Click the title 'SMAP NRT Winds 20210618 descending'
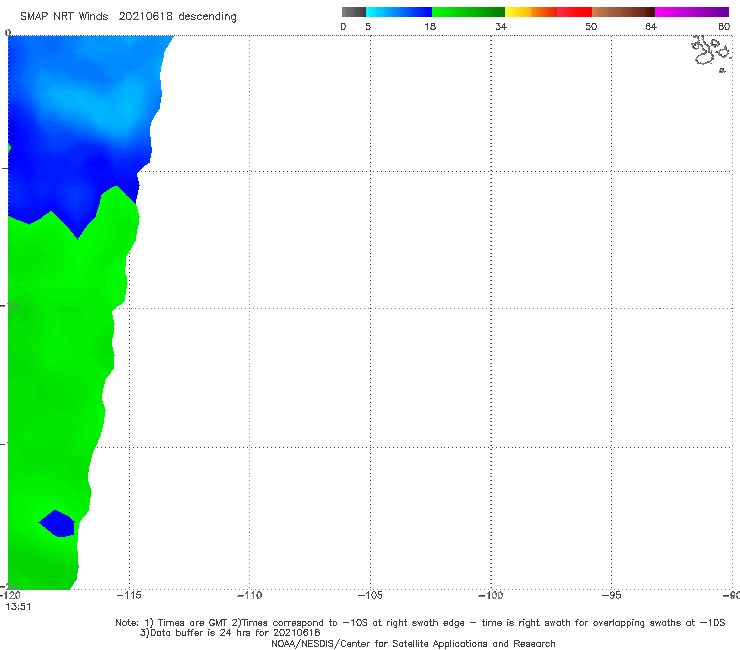740x650 pixels. 128,16
